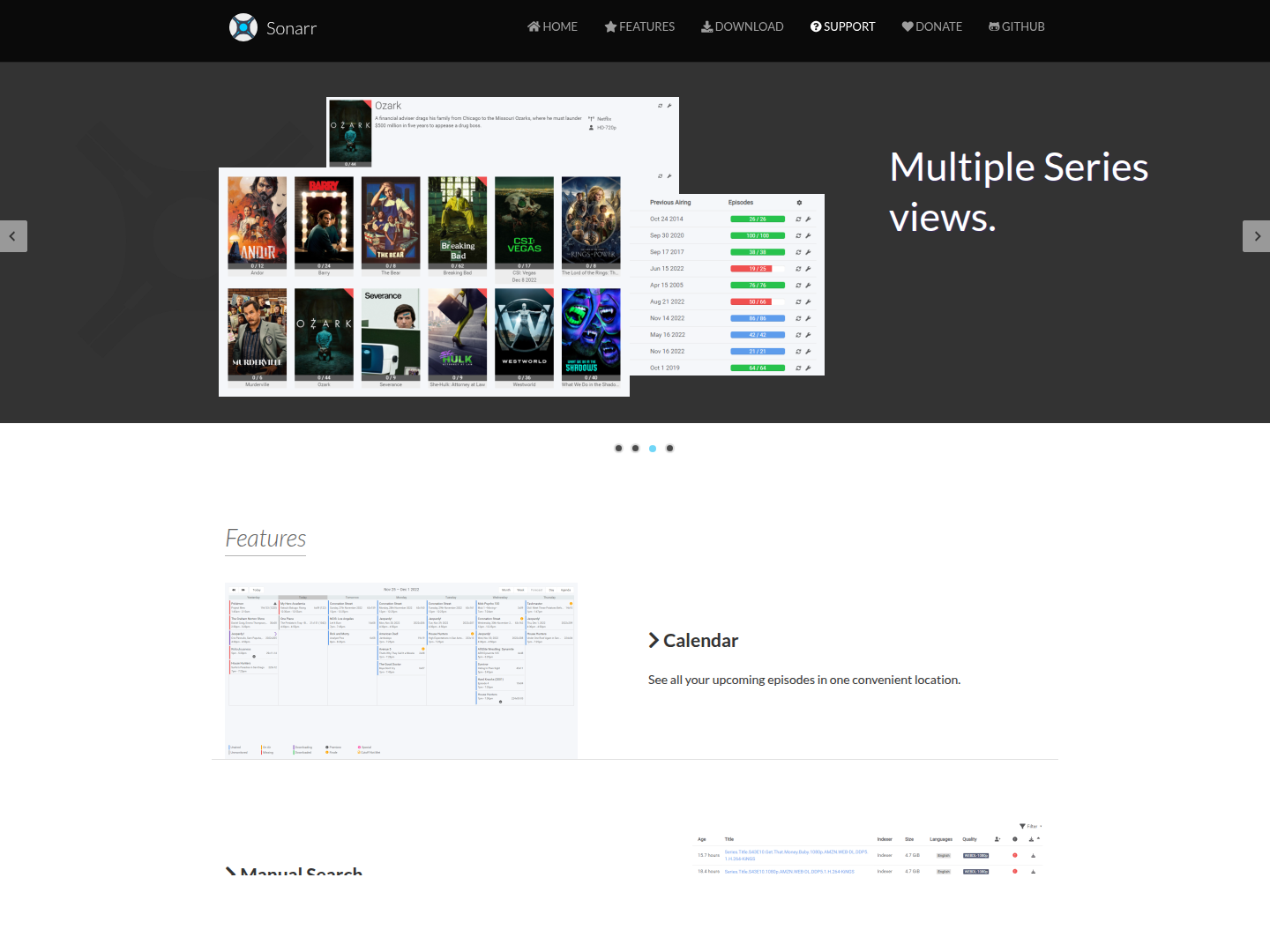Viewport: 1270px width, 952px height.
Task: Edit the Sep 30 2020 row via wrench
Action: [x=808, y=235]
